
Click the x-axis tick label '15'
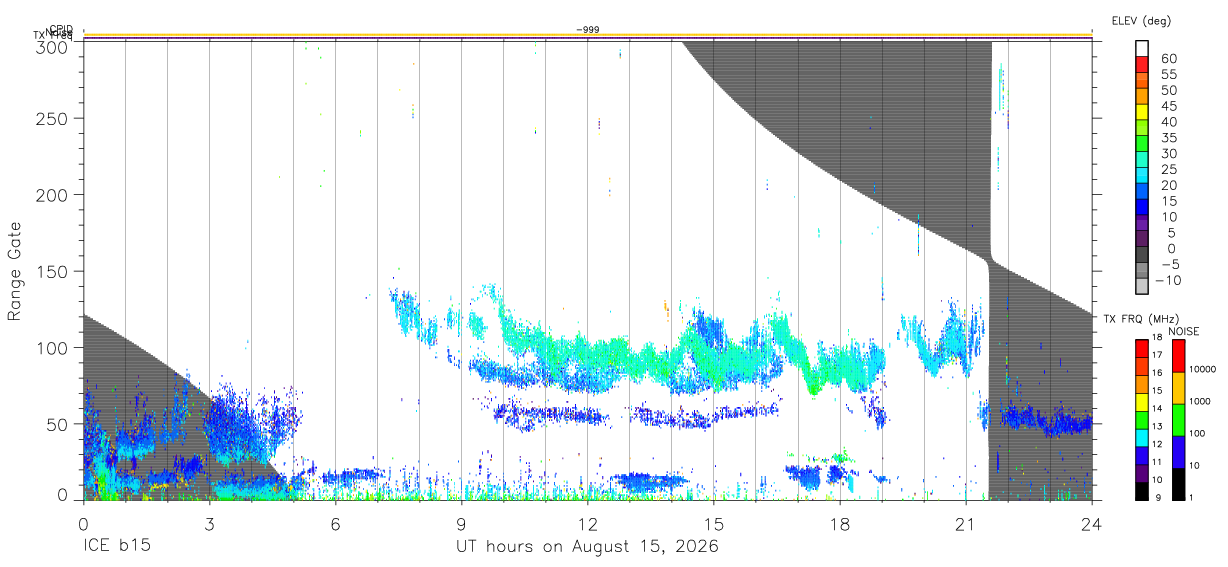714,524
